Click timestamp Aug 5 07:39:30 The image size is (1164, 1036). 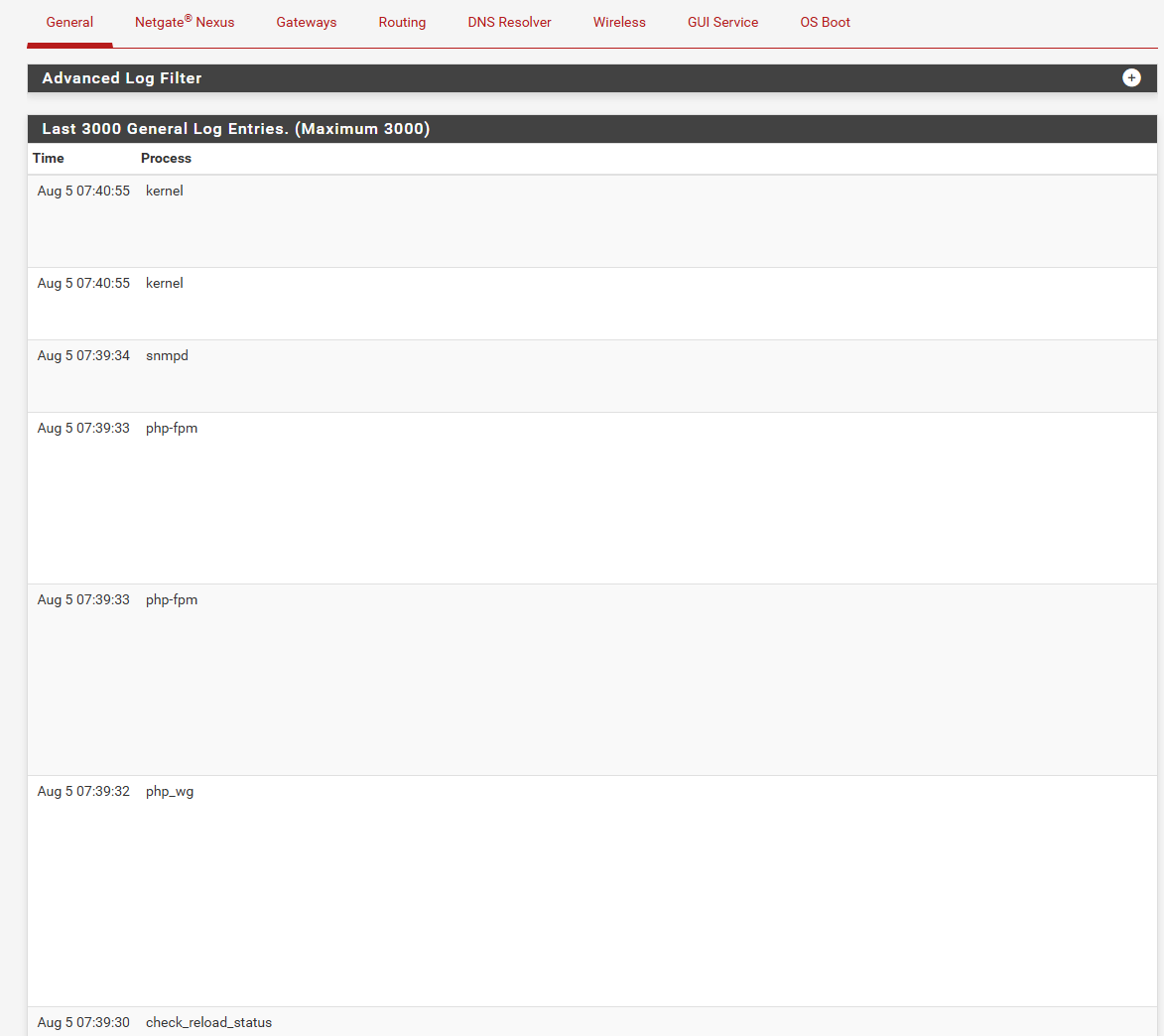[83, 1023]
